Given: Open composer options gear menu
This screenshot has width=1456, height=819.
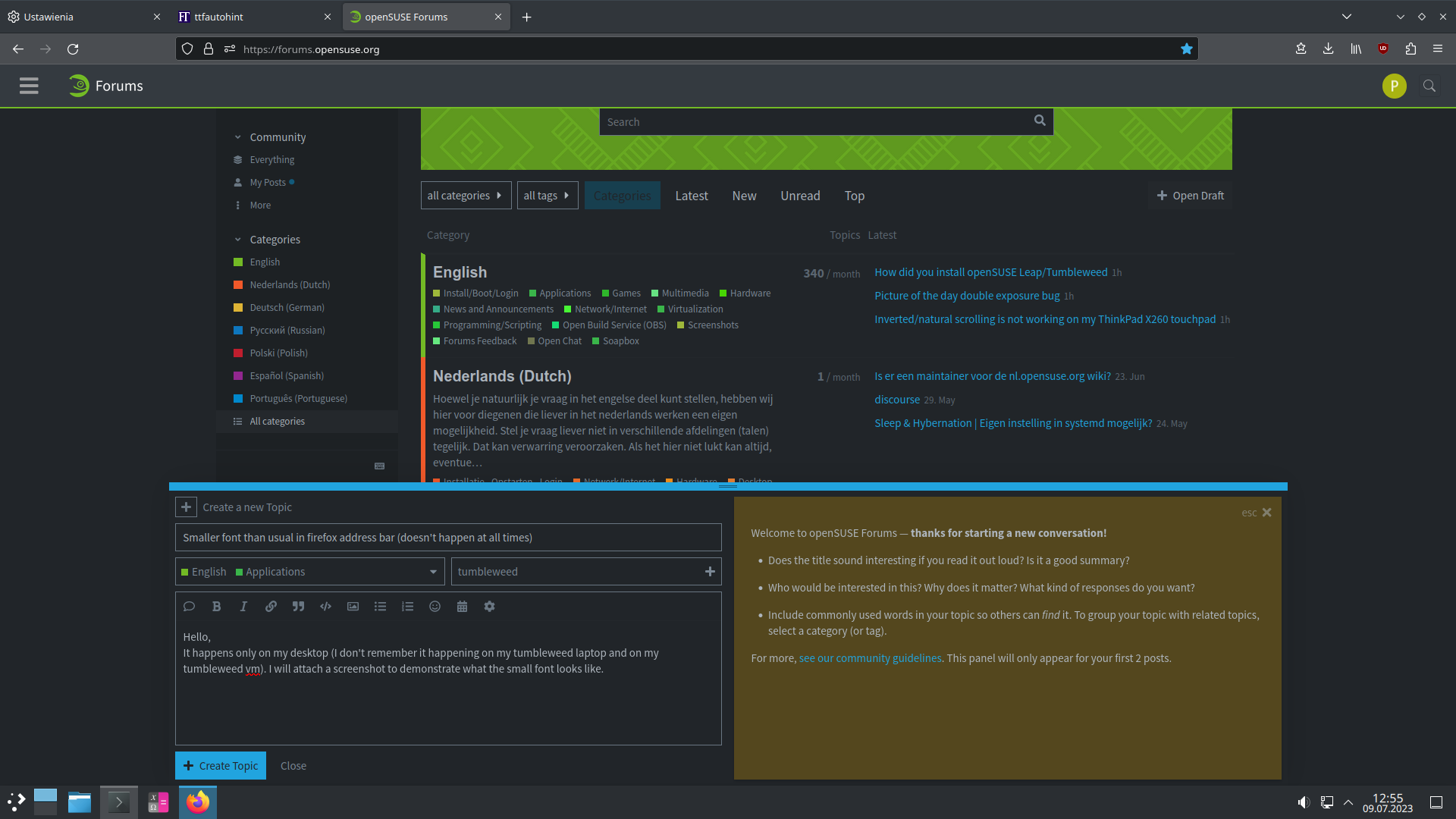Looking at the screenshot, I should point(489,607).
